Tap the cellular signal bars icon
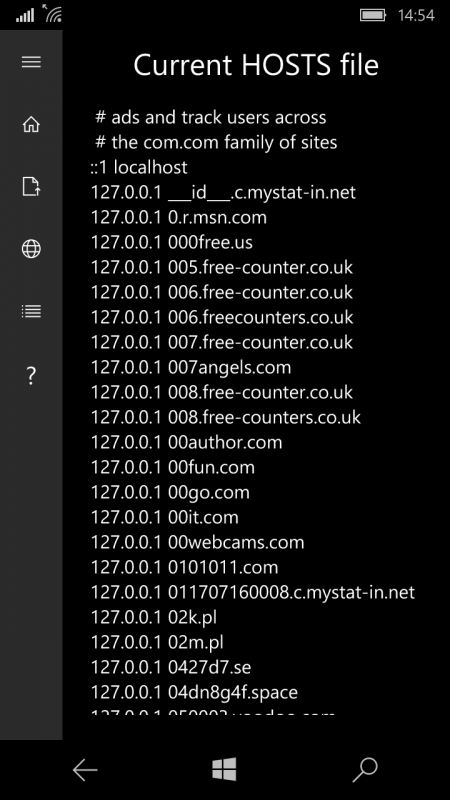 pyautogui.click(x=24, y=16)
